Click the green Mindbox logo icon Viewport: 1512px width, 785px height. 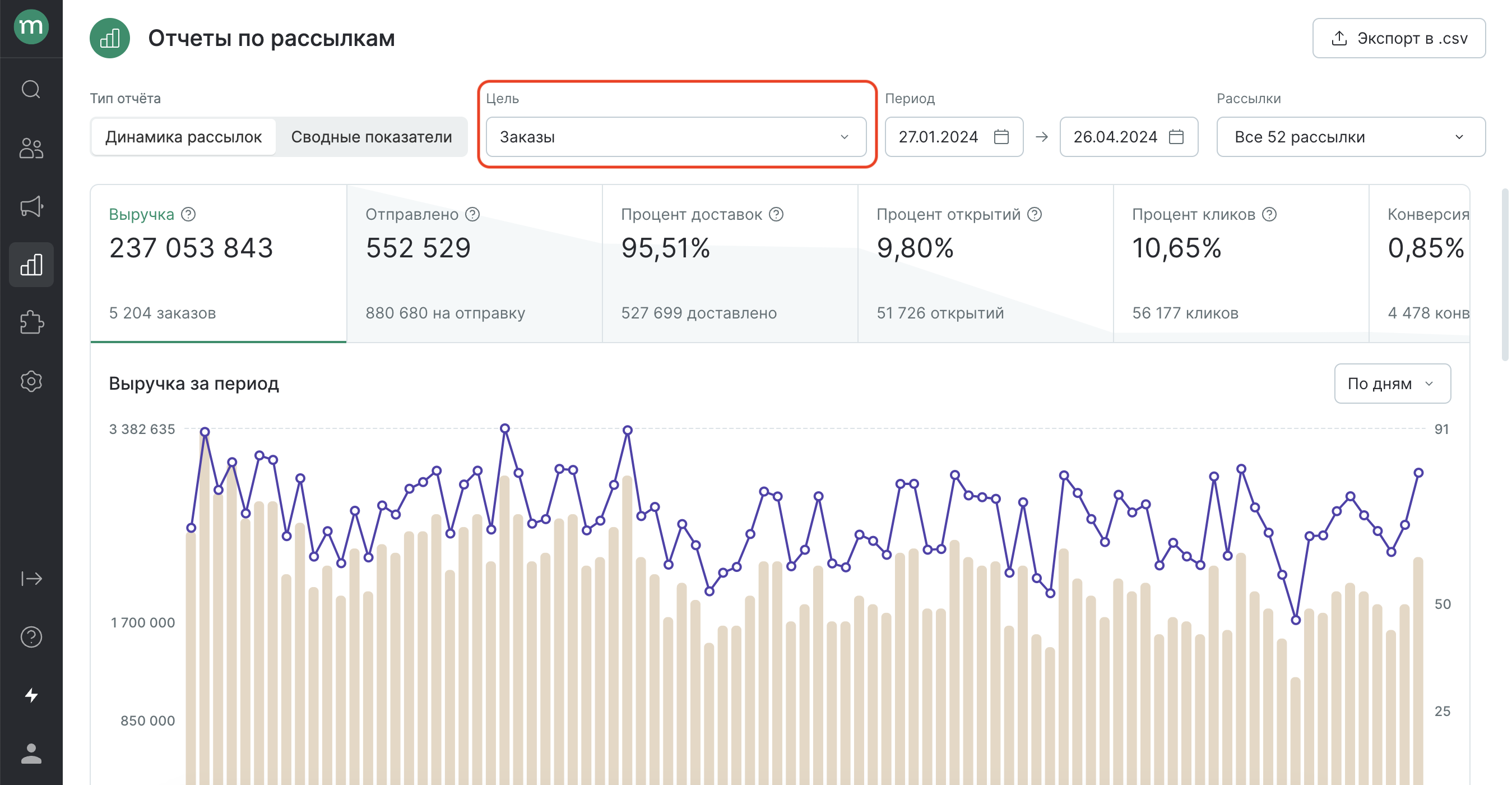(x=31, y=26)
